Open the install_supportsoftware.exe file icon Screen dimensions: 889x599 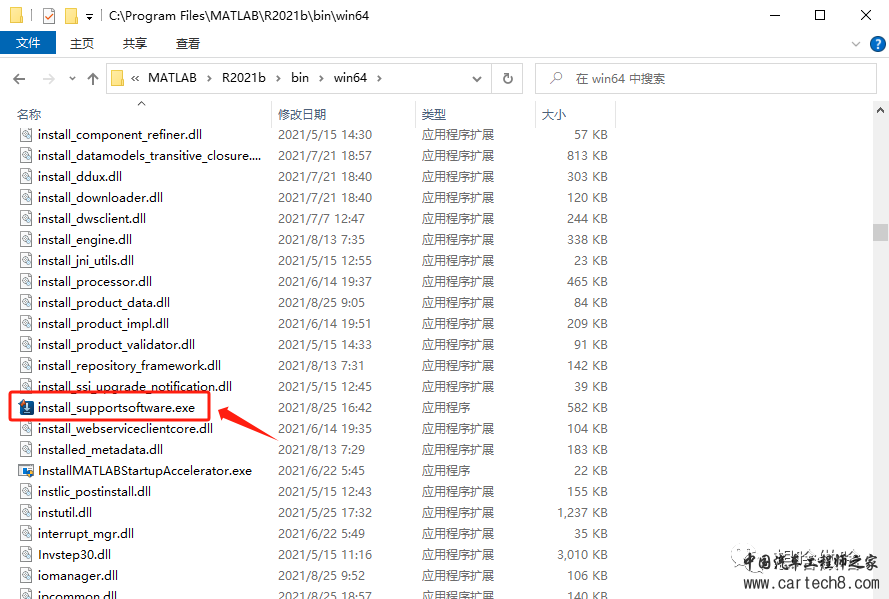[x=26, y=407]
